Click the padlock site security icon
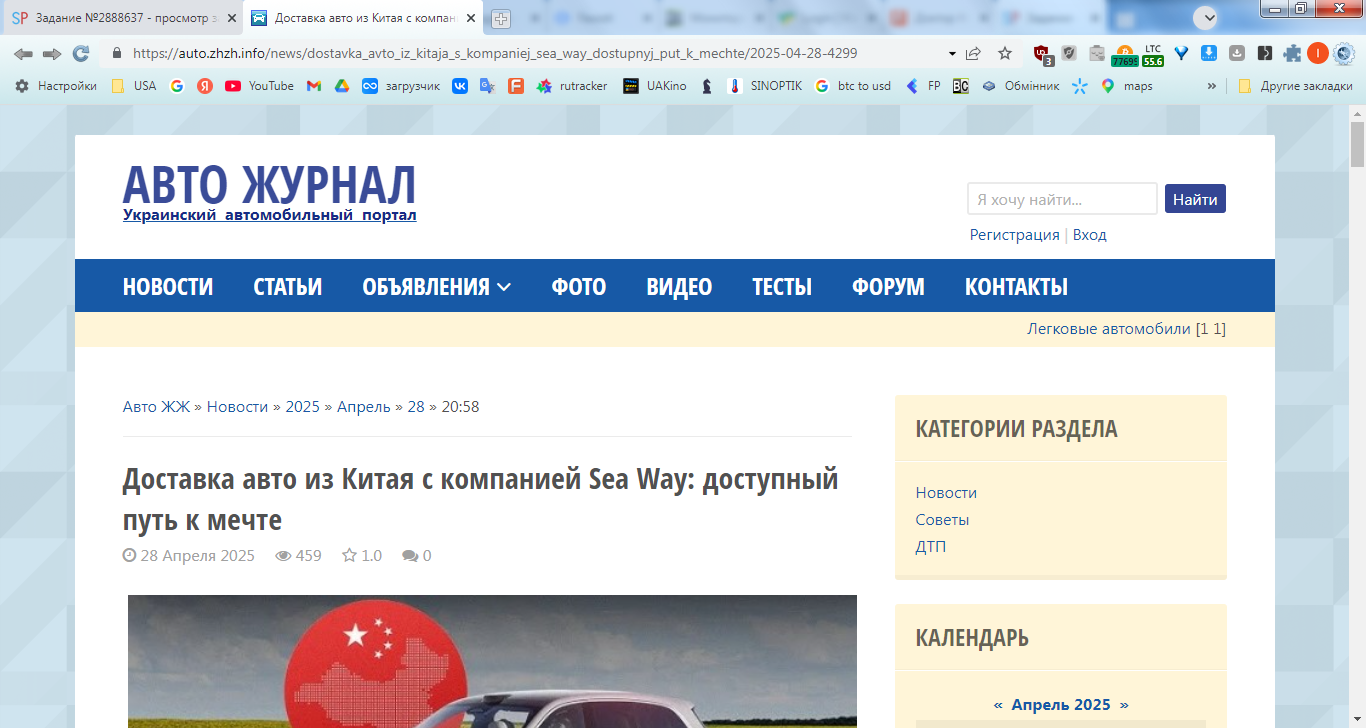The height and width of the screenshot is (728, 1366). click(117, 54)
